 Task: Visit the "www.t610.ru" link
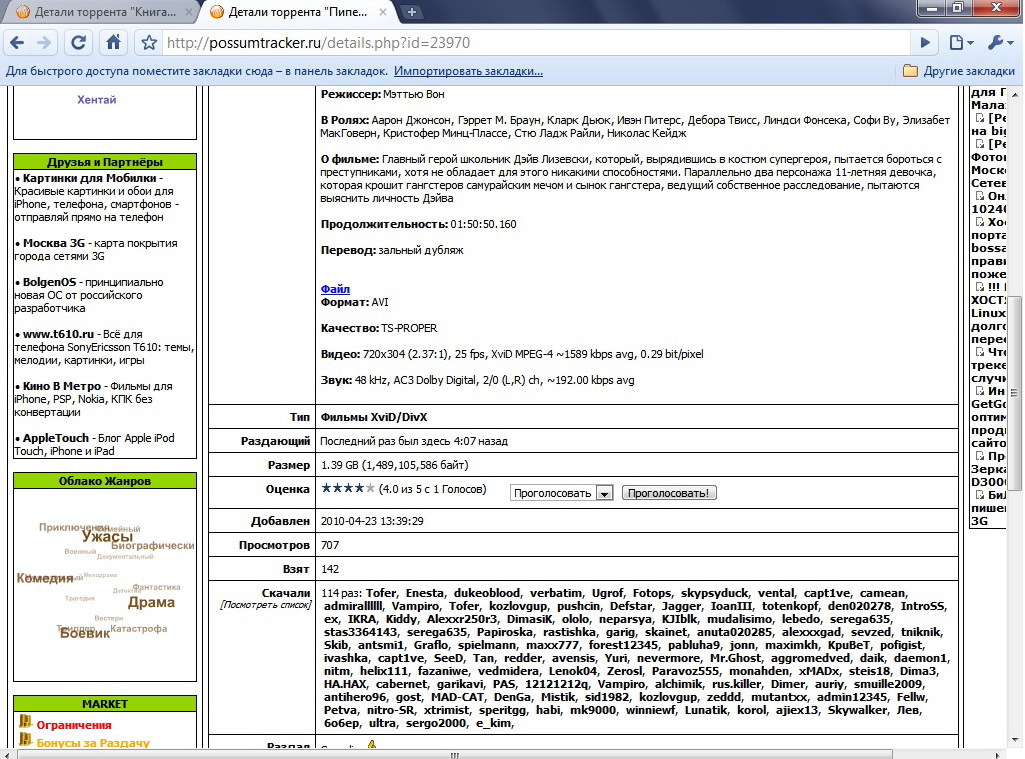point(58,334)
